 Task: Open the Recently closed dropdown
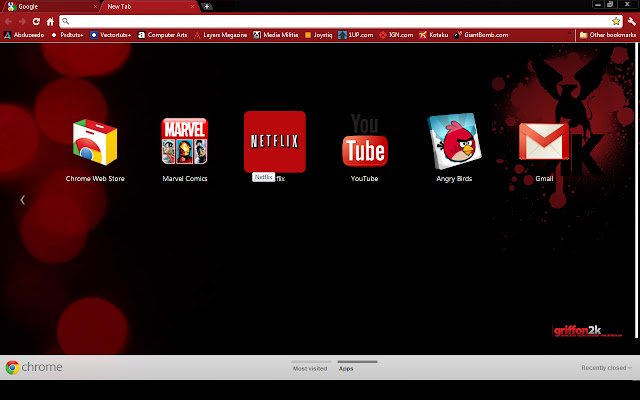click(607, 368)
